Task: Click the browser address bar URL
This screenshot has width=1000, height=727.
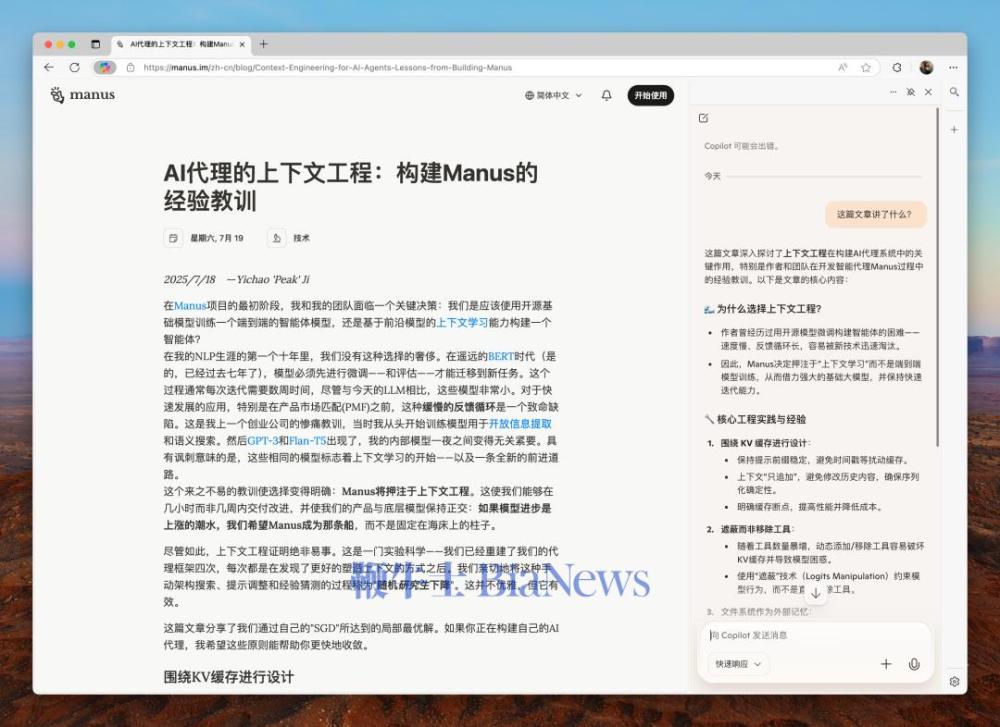Action: click(x=328, y=68)
